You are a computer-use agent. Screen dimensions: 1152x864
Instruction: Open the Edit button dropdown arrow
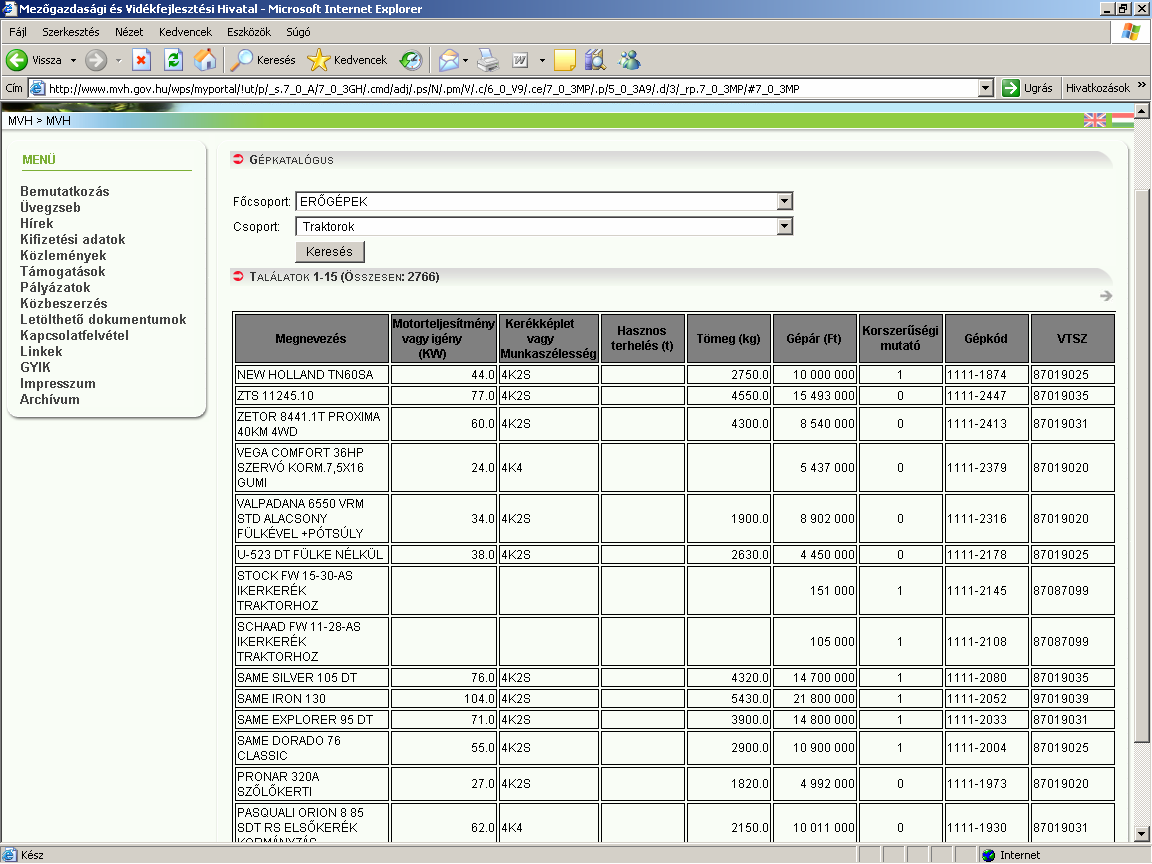542,60
